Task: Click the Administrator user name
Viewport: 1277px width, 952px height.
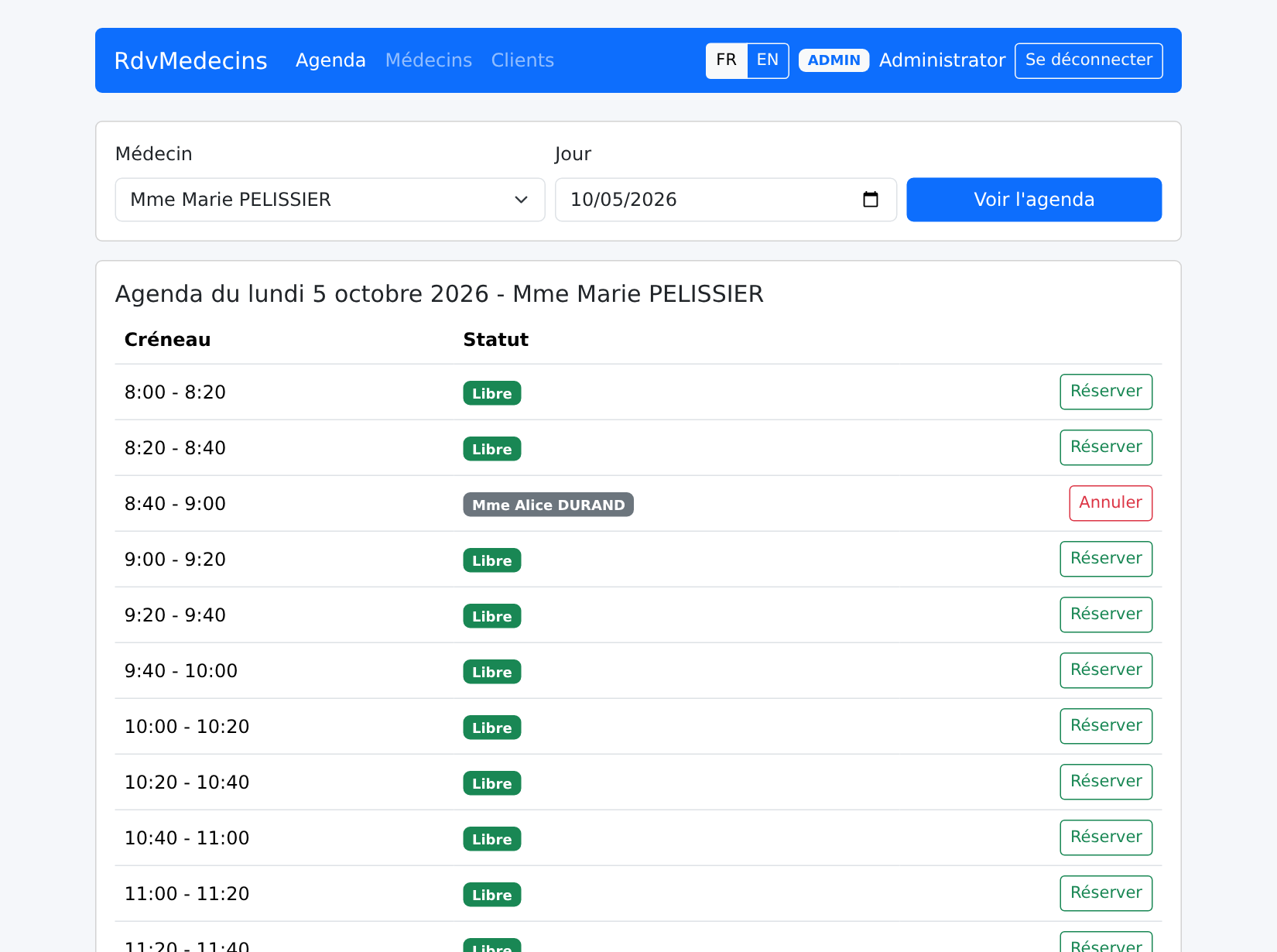Action: pos(942,60)
